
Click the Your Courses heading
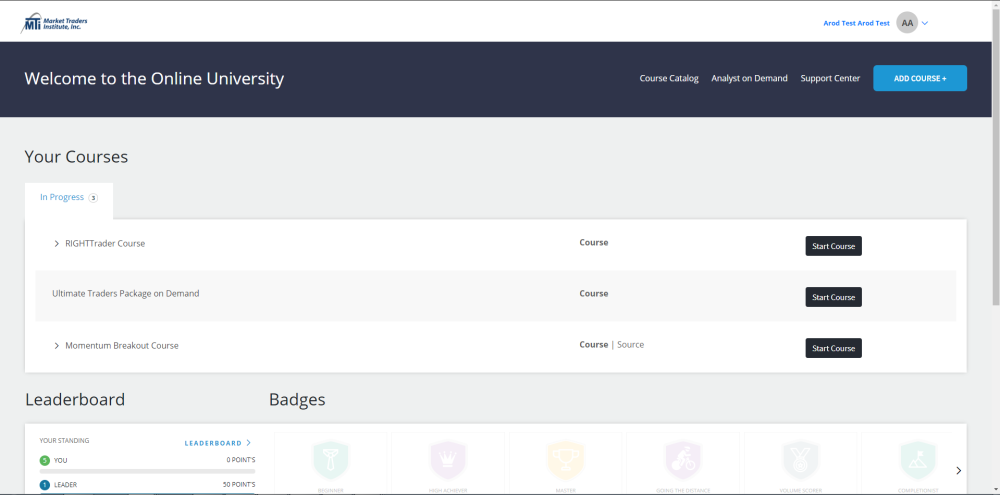76,157
